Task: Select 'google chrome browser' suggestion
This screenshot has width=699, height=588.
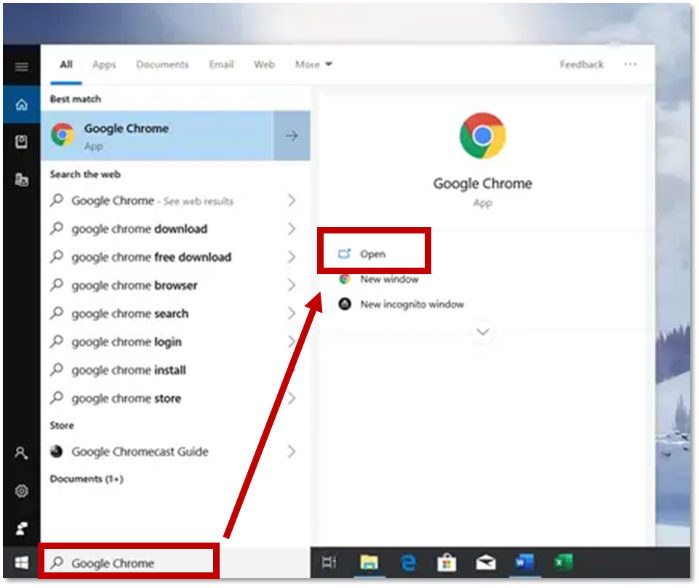Action: (x=134, y=285)
